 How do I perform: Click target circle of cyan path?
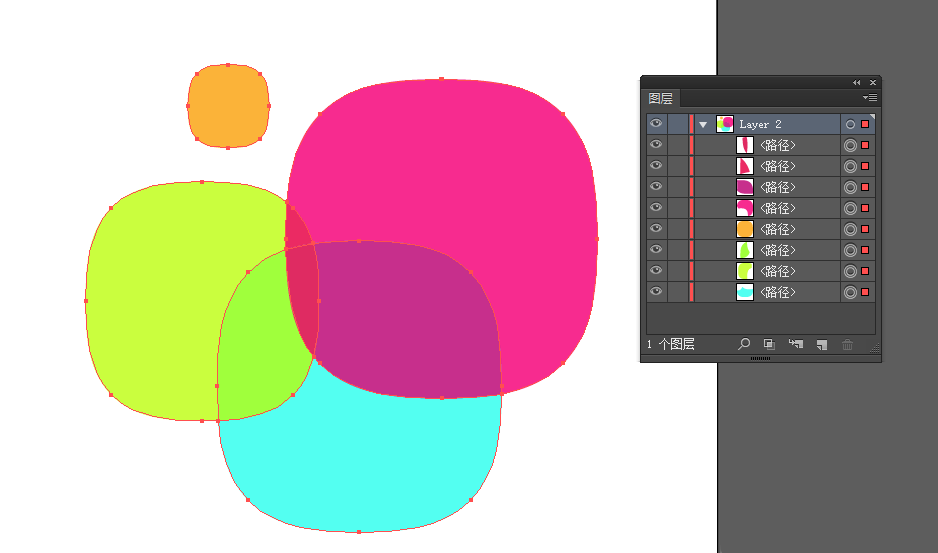850,292
